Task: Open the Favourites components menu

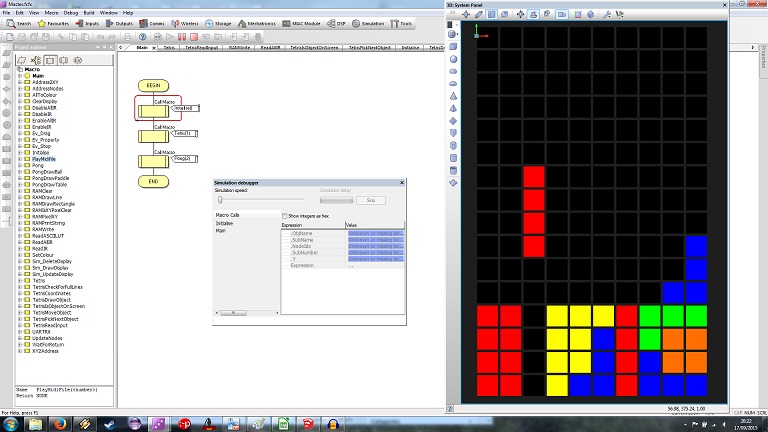Action: [53, 23]
